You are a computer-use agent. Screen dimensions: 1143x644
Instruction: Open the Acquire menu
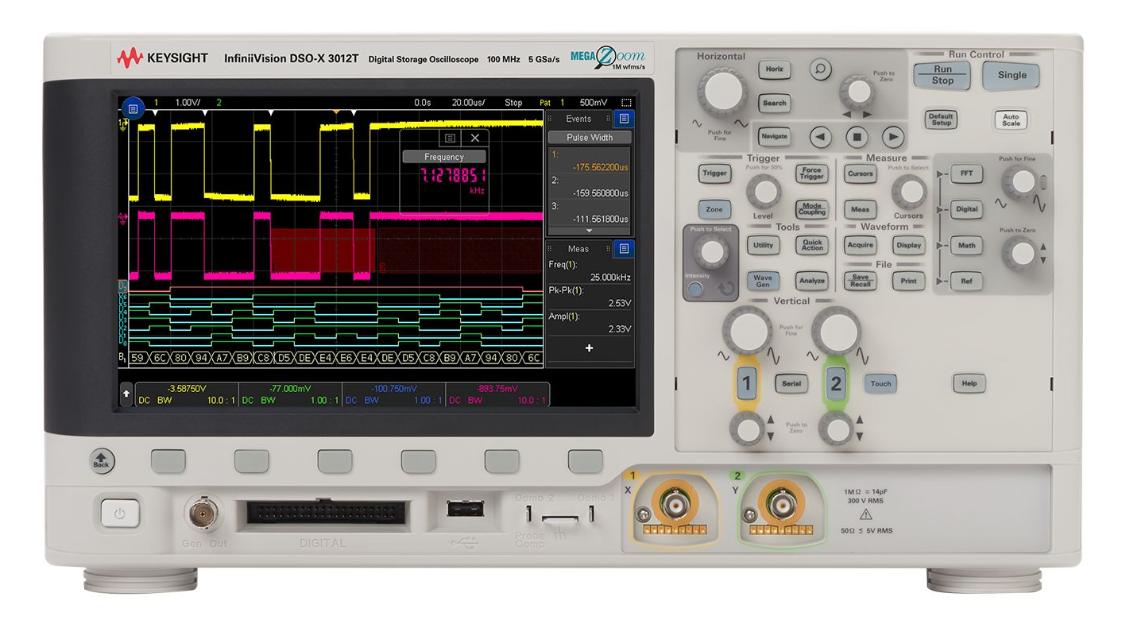click(x=860, y=245)
